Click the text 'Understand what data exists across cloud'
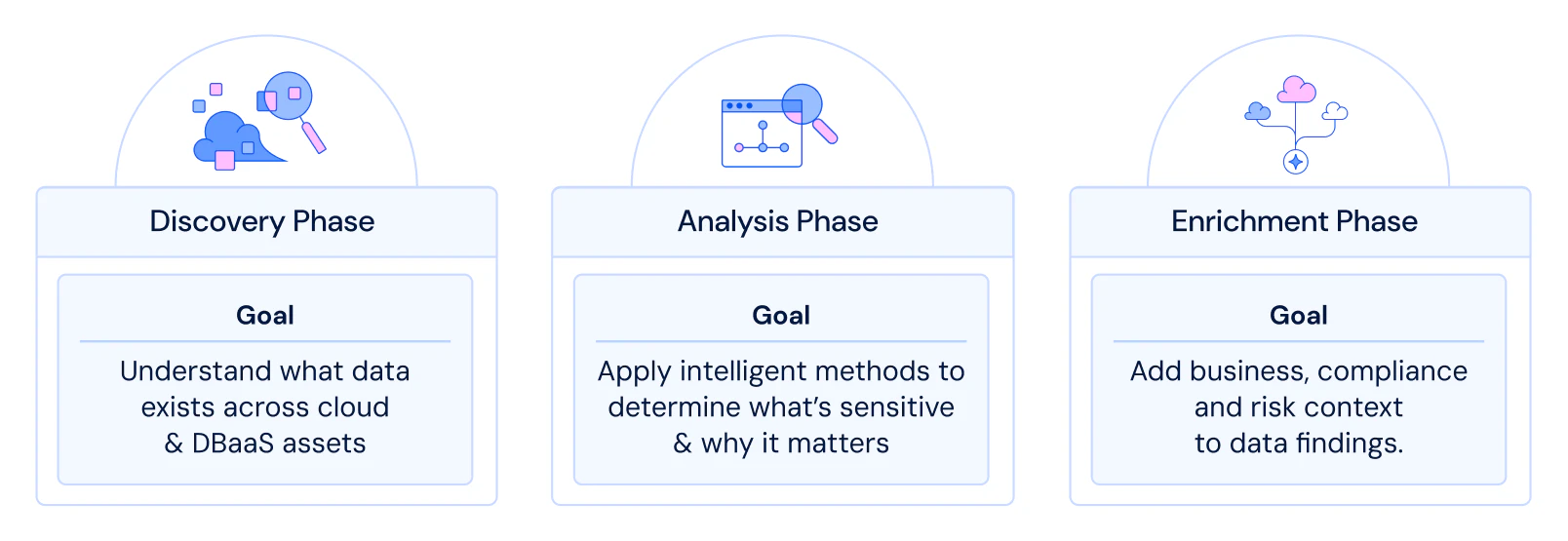 click(x=265, y=389)
